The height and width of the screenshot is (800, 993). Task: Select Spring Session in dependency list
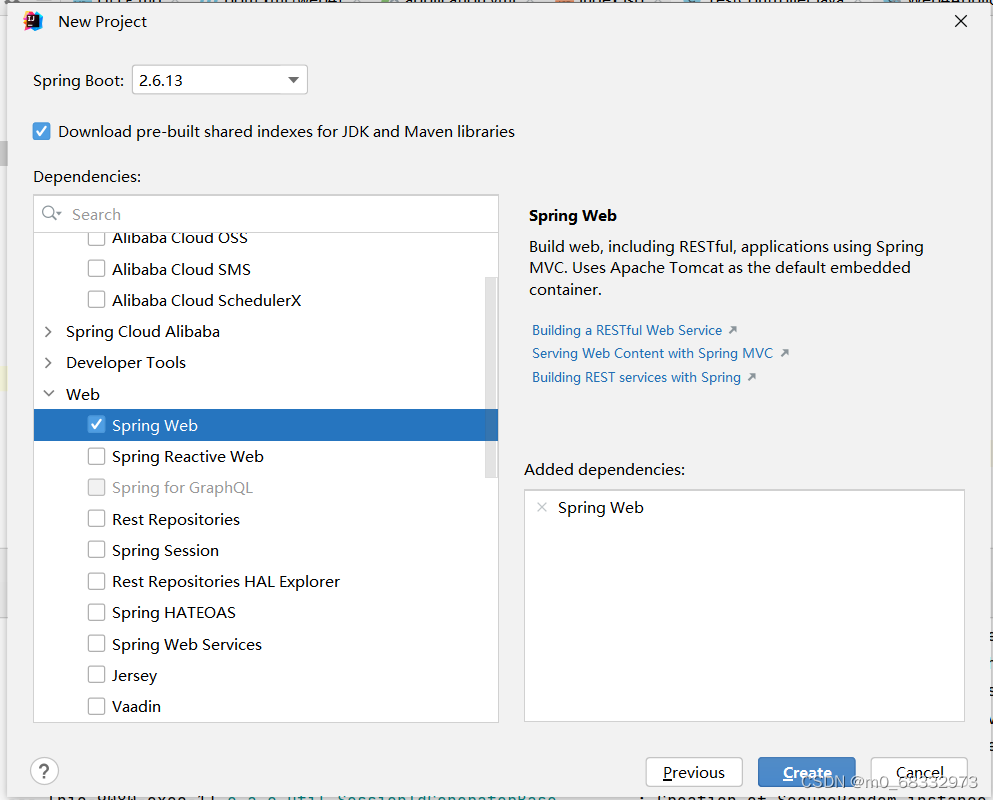click(x=165, y=550)
